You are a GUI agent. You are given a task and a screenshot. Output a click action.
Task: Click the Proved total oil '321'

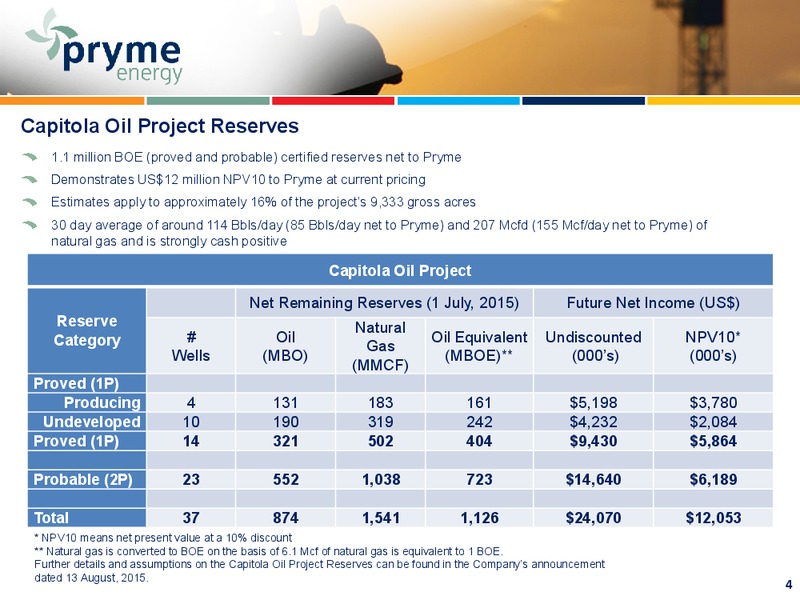pos(285,441)
